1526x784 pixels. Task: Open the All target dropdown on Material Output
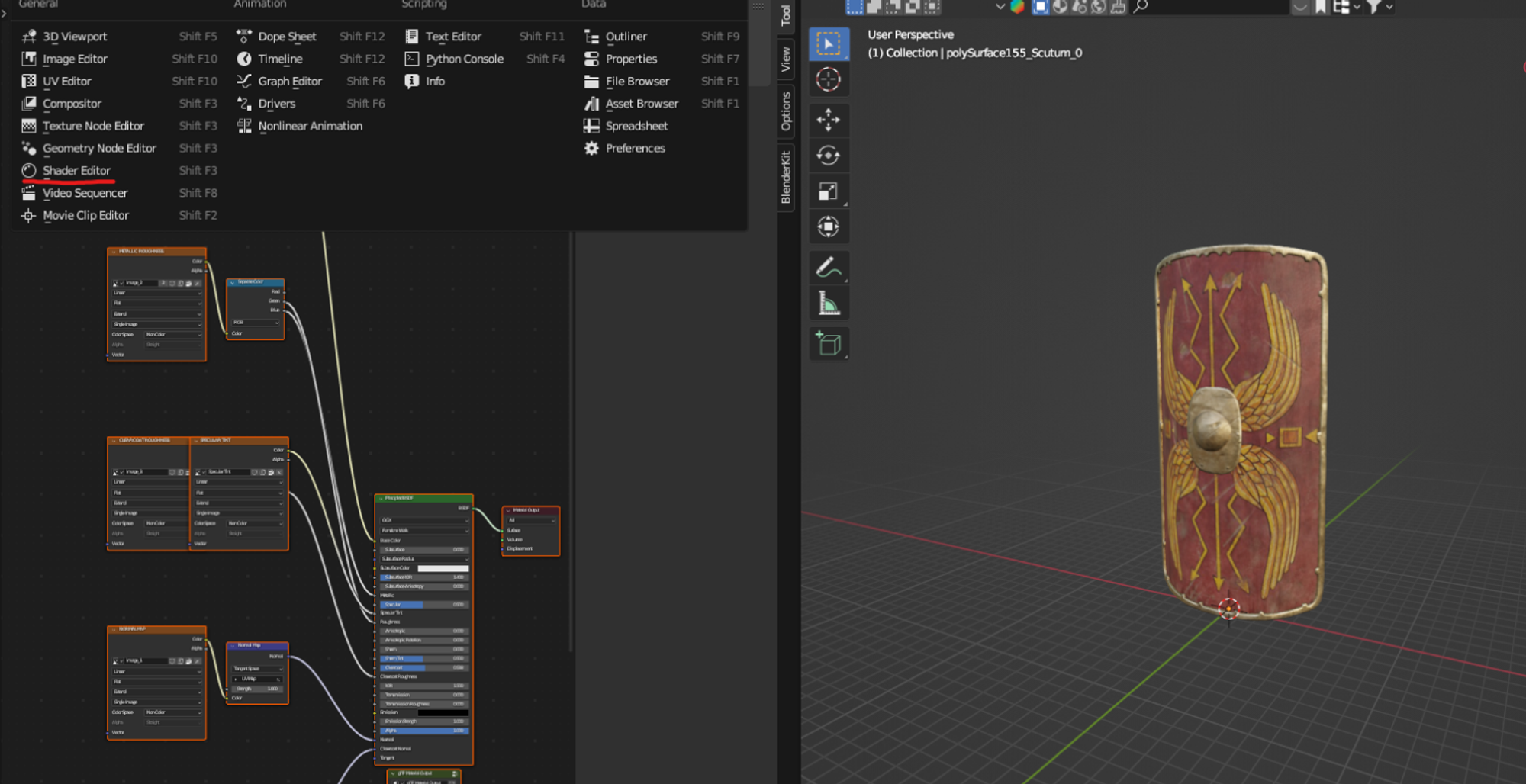click(x=531, y=520)
